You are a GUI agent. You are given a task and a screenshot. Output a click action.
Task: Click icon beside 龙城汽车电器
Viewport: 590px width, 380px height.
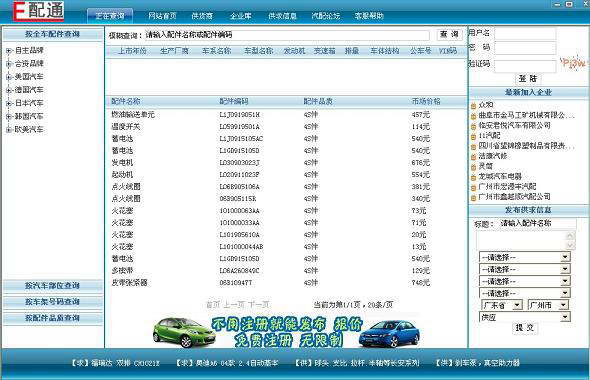[x=473, y=177]
